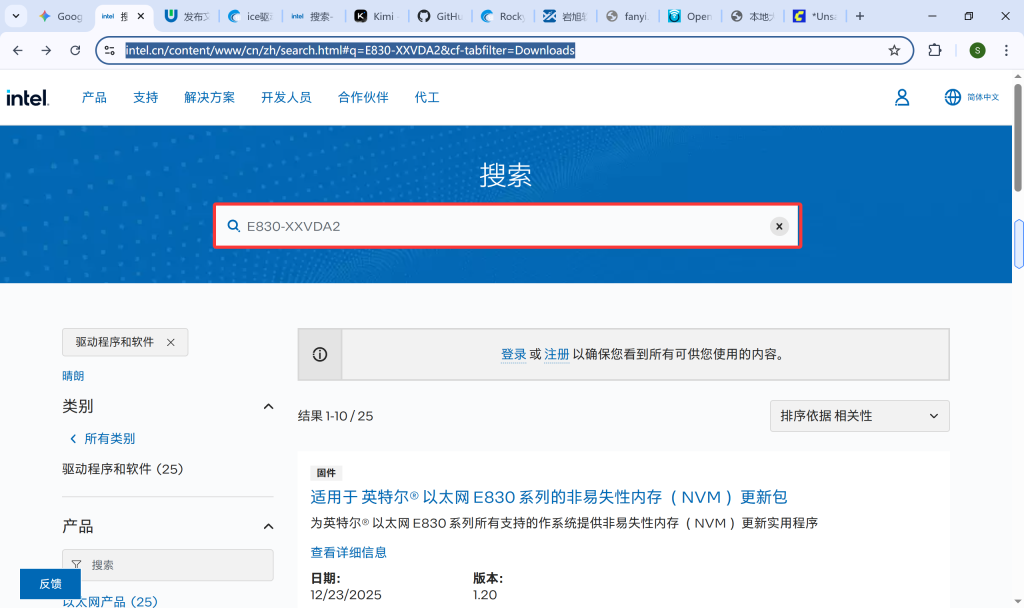Click the product filter 搜索 field
This screenshot has width=1024, height=608.
[175, 565]
